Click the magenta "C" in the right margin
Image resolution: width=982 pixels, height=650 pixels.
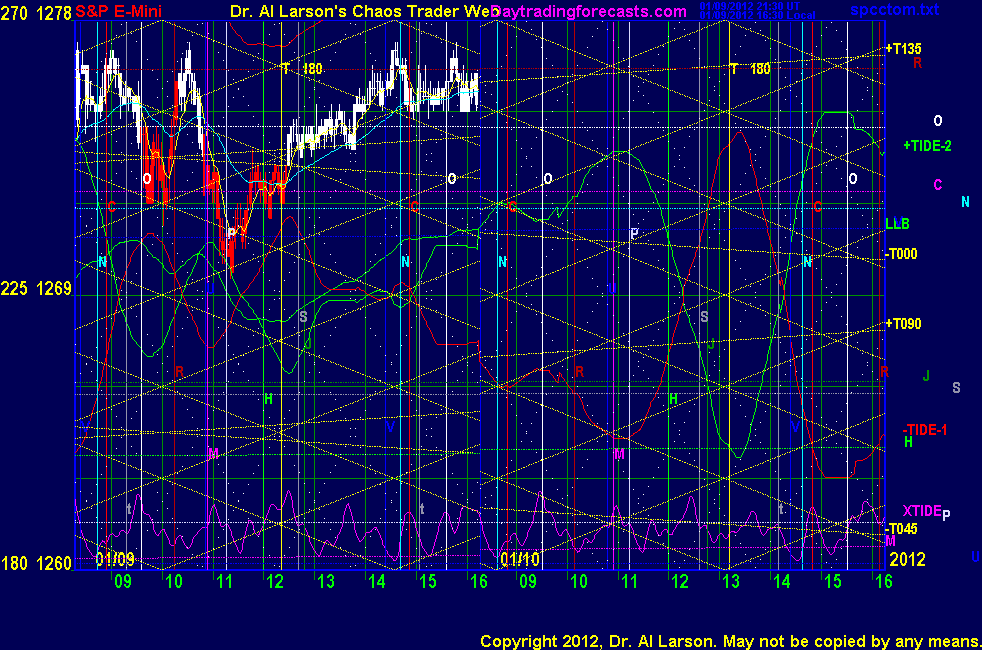coord(938,185)
